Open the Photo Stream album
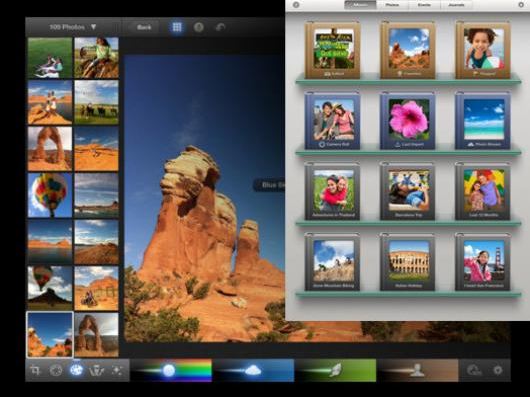Screen dimensions: 530x397 [483, 121]
